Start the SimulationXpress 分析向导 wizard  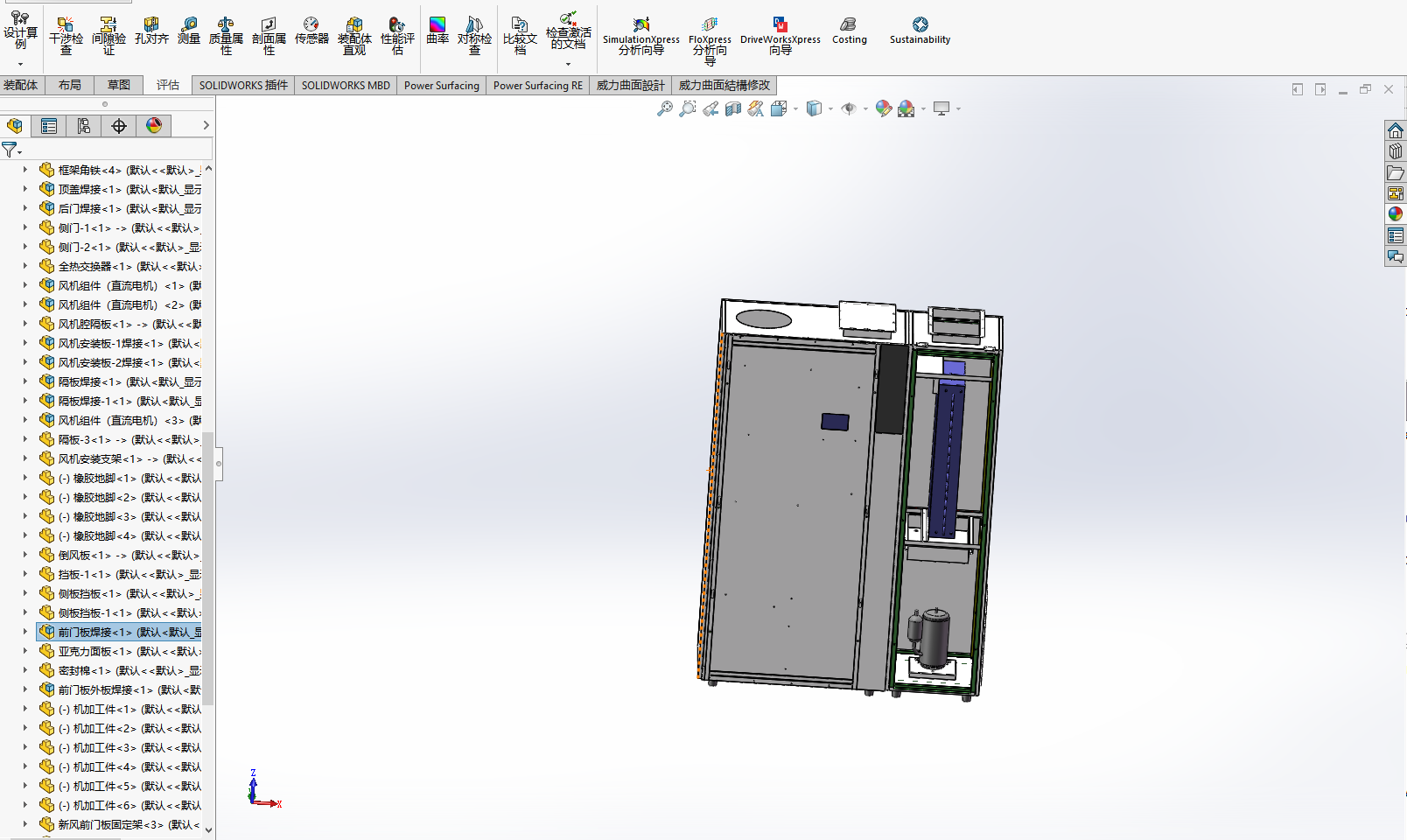[x=640, y=33]
